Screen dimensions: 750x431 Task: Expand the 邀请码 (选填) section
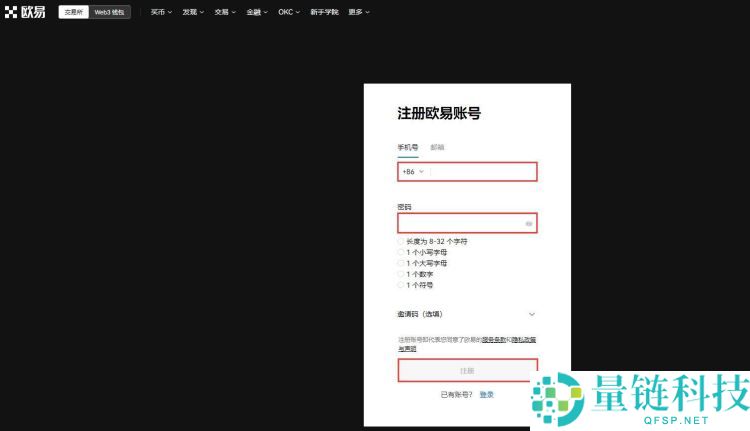[x=466, y=314]
